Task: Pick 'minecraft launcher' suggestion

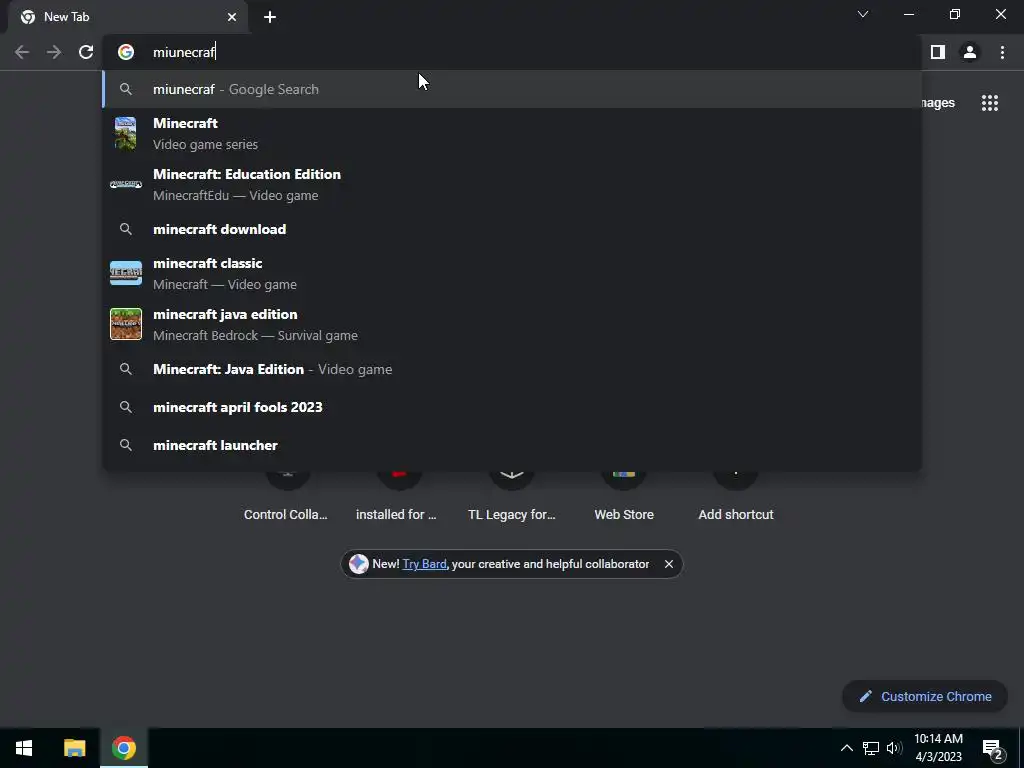Action: pos(512,445)
